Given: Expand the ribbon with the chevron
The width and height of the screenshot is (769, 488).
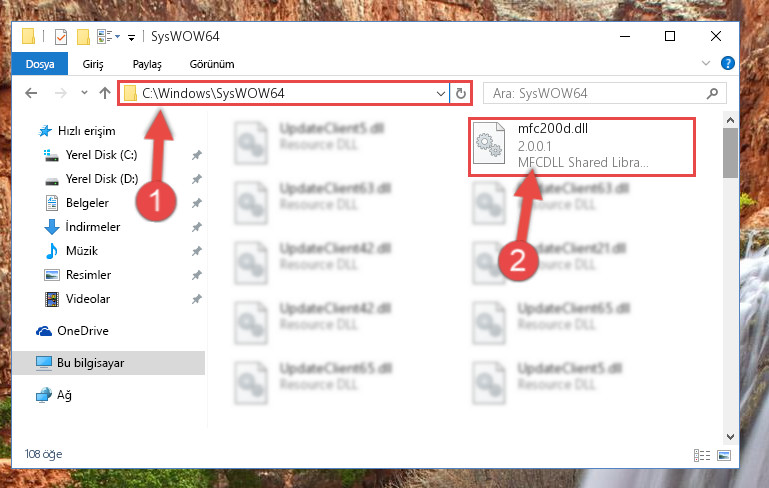Looking at the screenshot, I should [x=706, y=63].
